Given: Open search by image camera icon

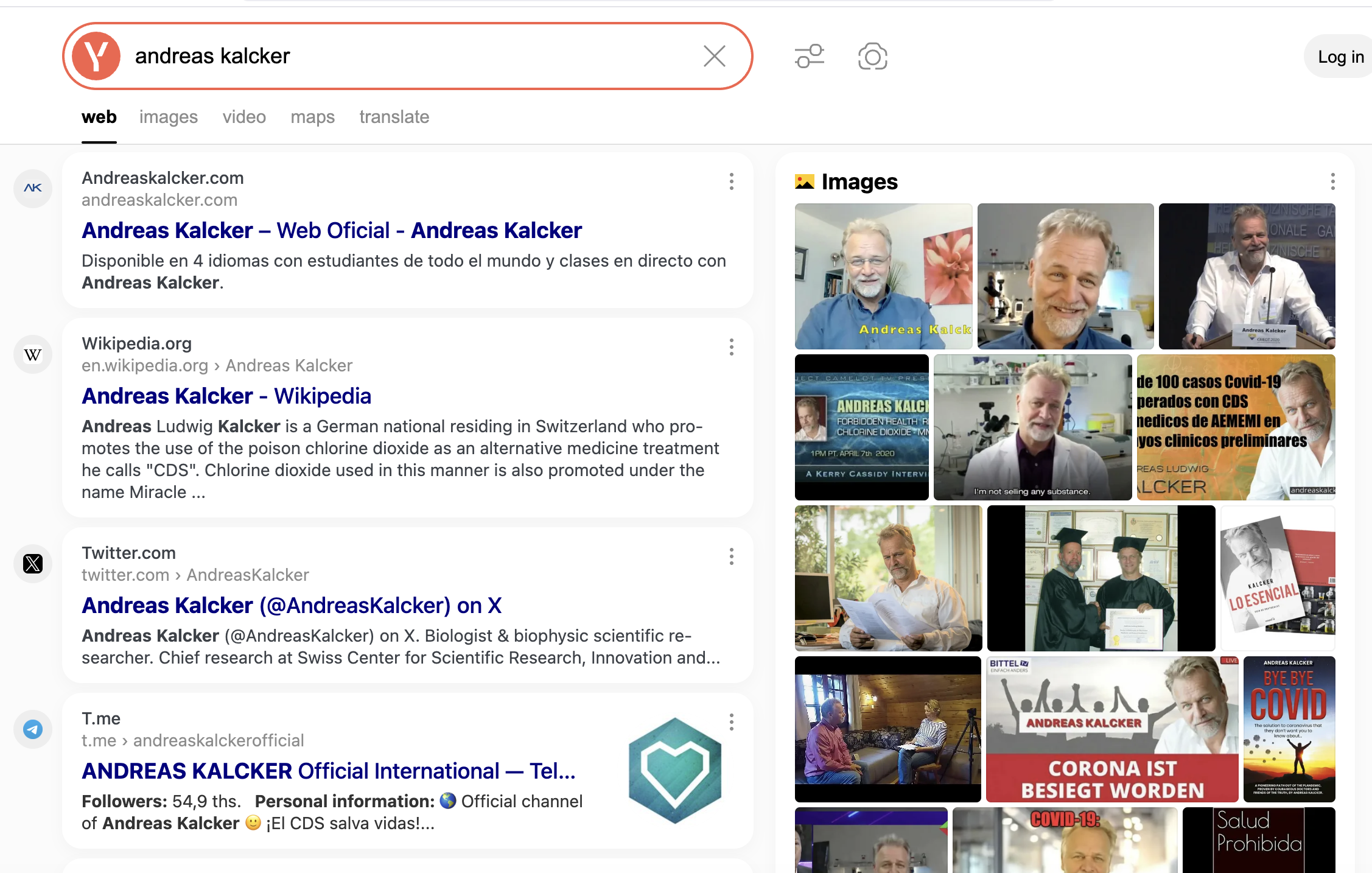Looking at the screenshot, I should pos(872,56).
